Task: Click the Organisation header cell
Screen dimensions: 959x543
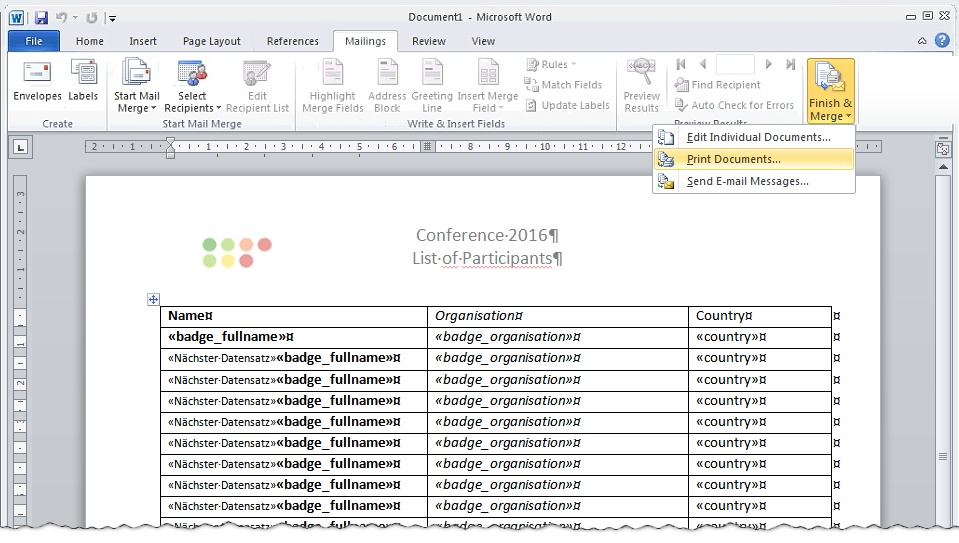Action: tap(558, 316)
